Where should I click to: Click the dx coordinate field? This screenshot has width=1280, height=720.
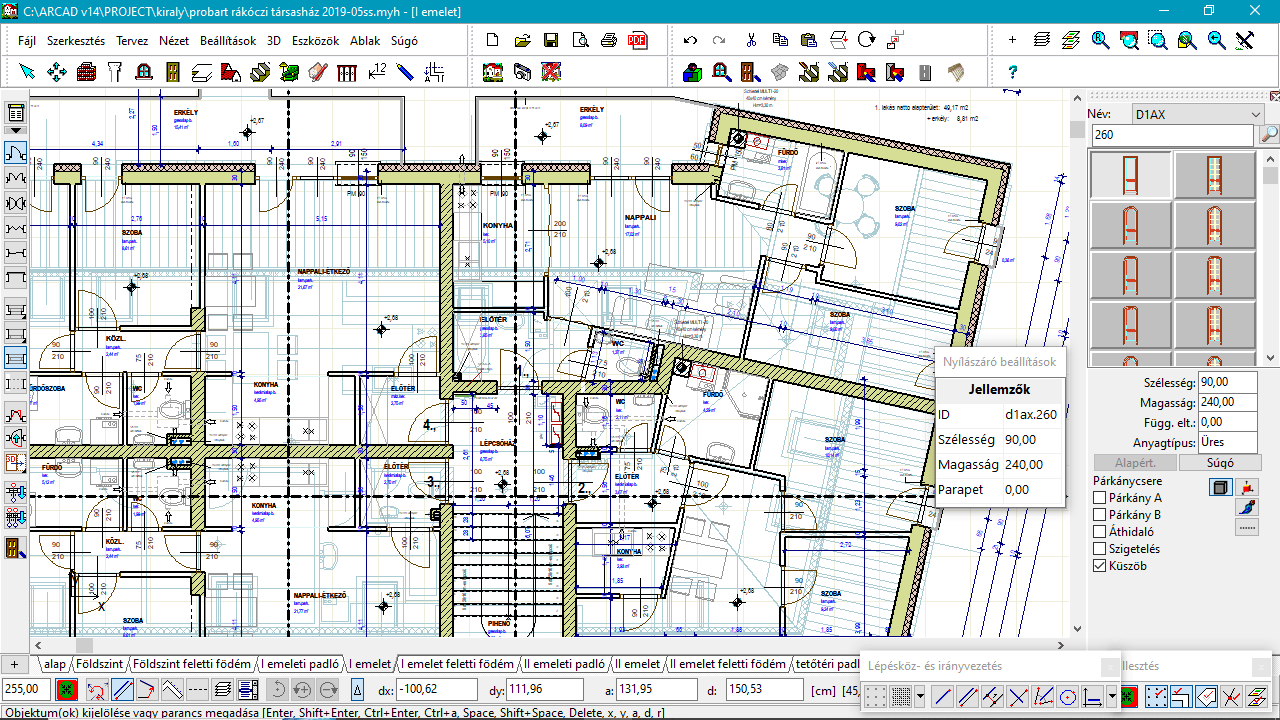(436, 690)
